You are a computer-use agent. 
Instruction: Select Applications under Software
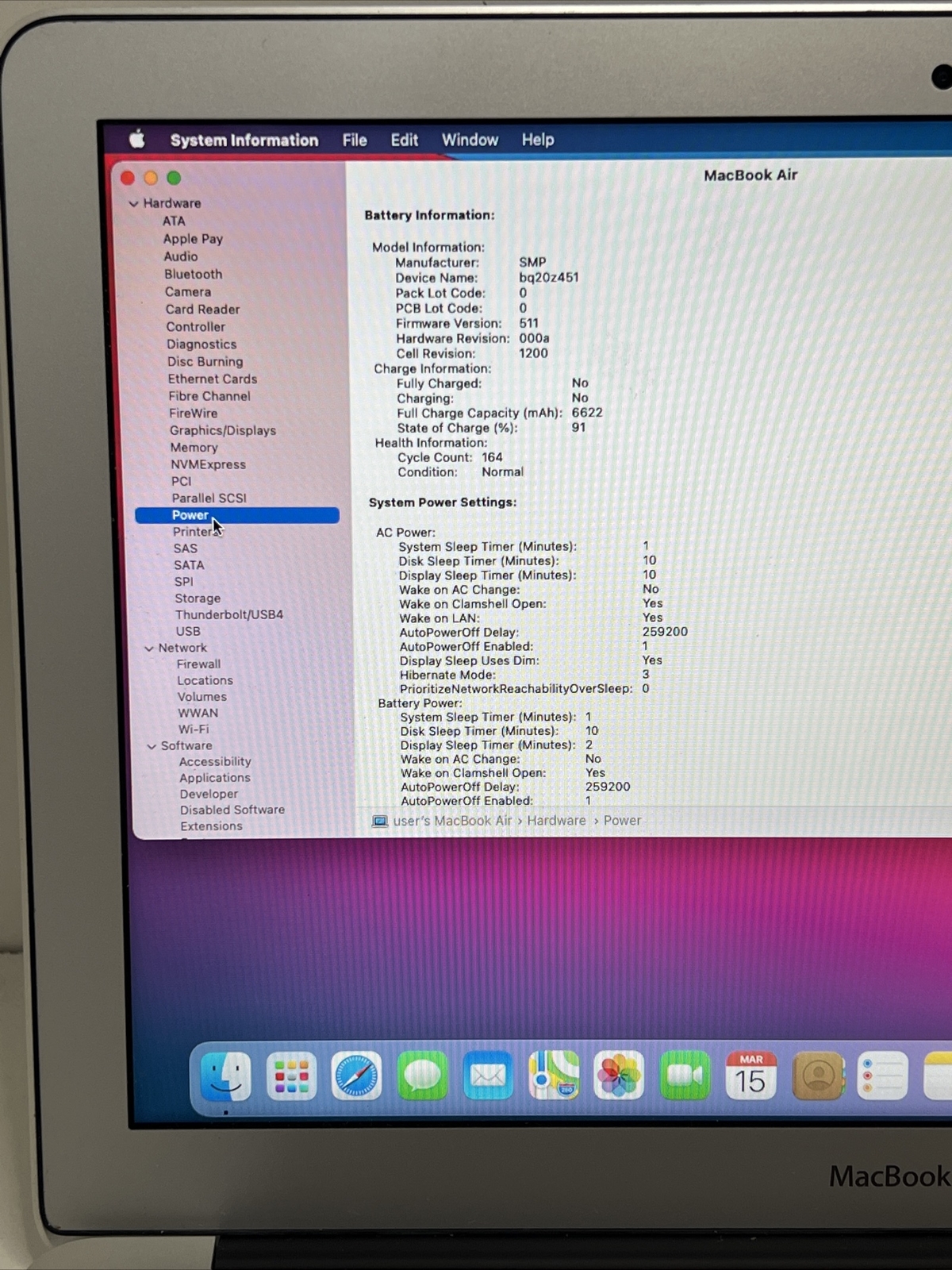coord(214,778)
